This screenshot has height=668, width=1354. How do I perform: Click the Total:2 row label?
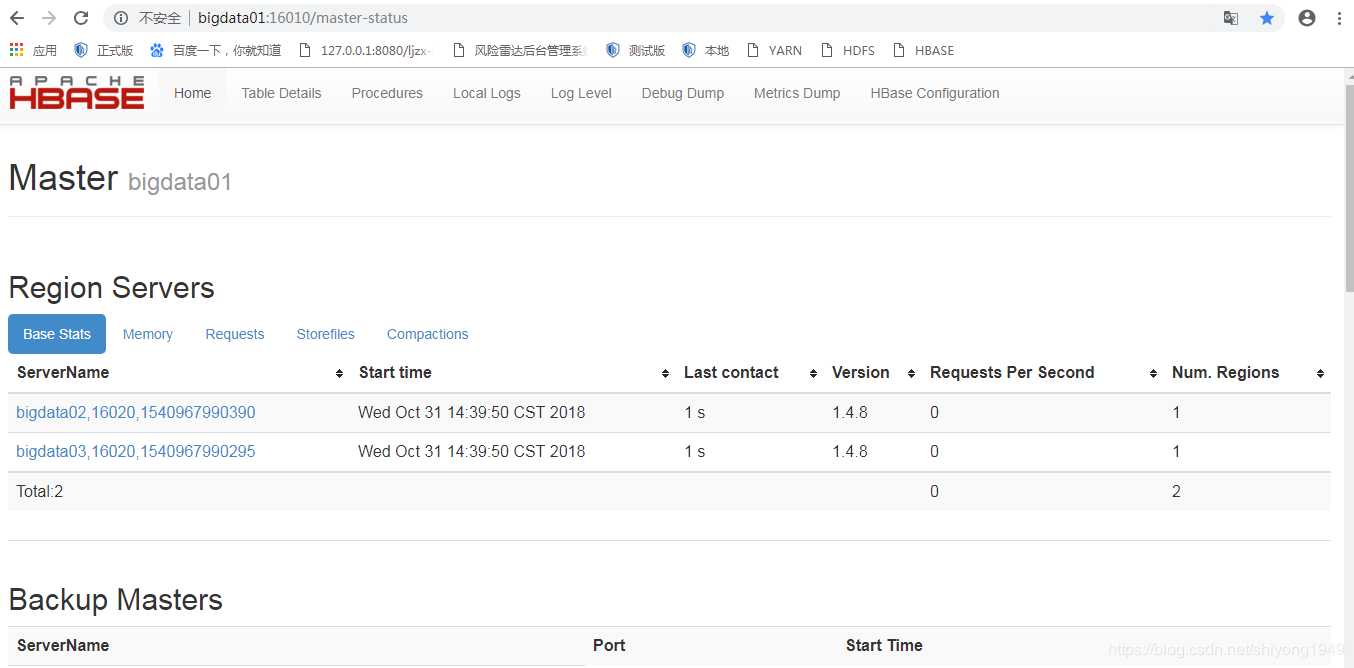(x=40, y=491)
